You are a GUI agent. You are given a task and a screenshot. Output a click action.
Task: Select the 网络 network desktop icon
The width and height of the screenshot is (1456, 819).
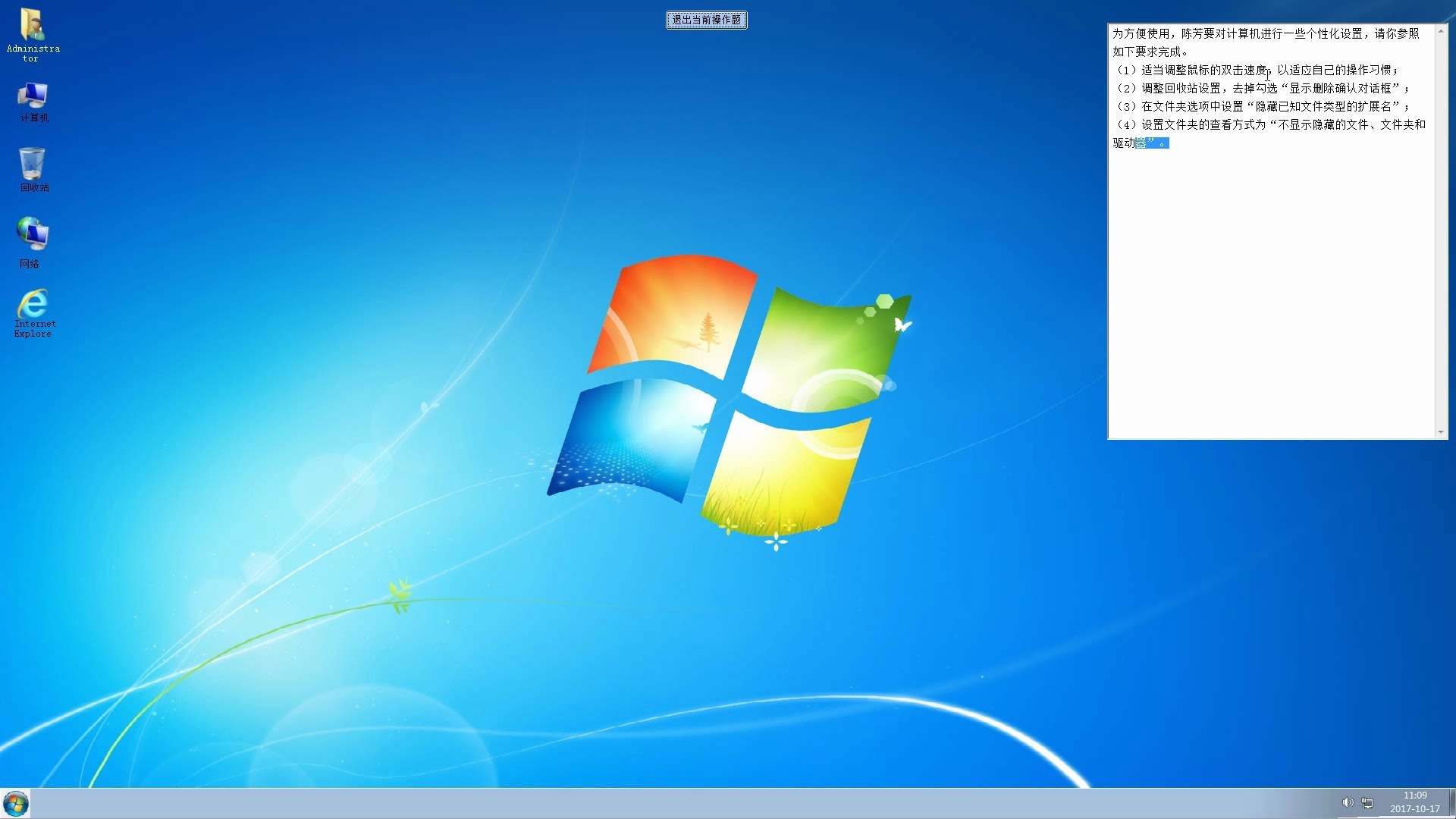pos(33,235)
